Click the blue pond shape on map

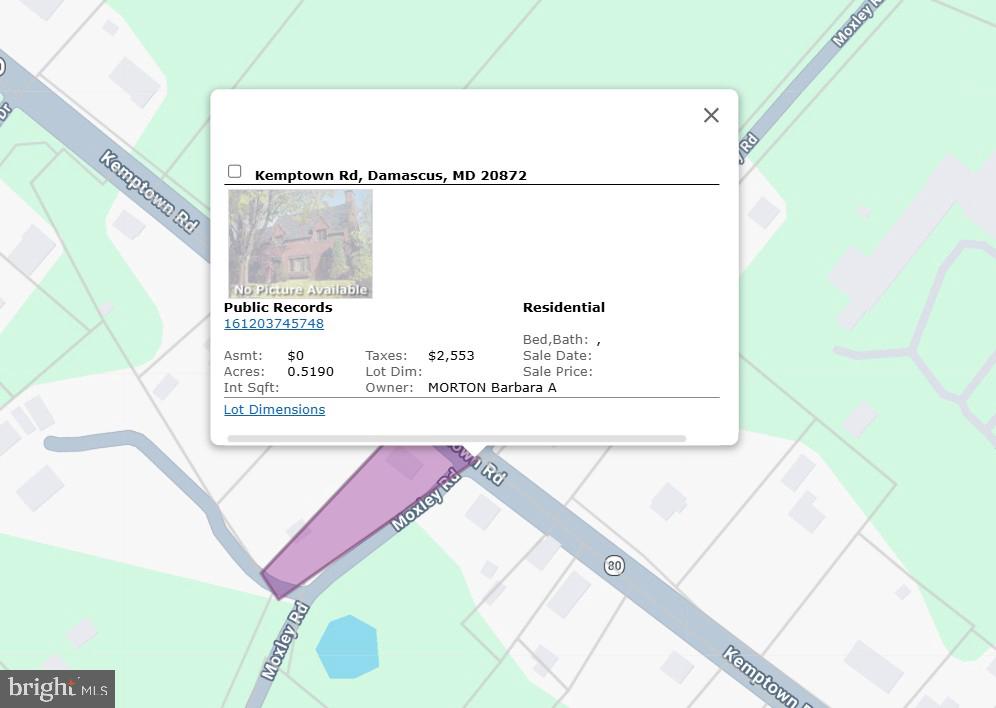coord(347,646)
